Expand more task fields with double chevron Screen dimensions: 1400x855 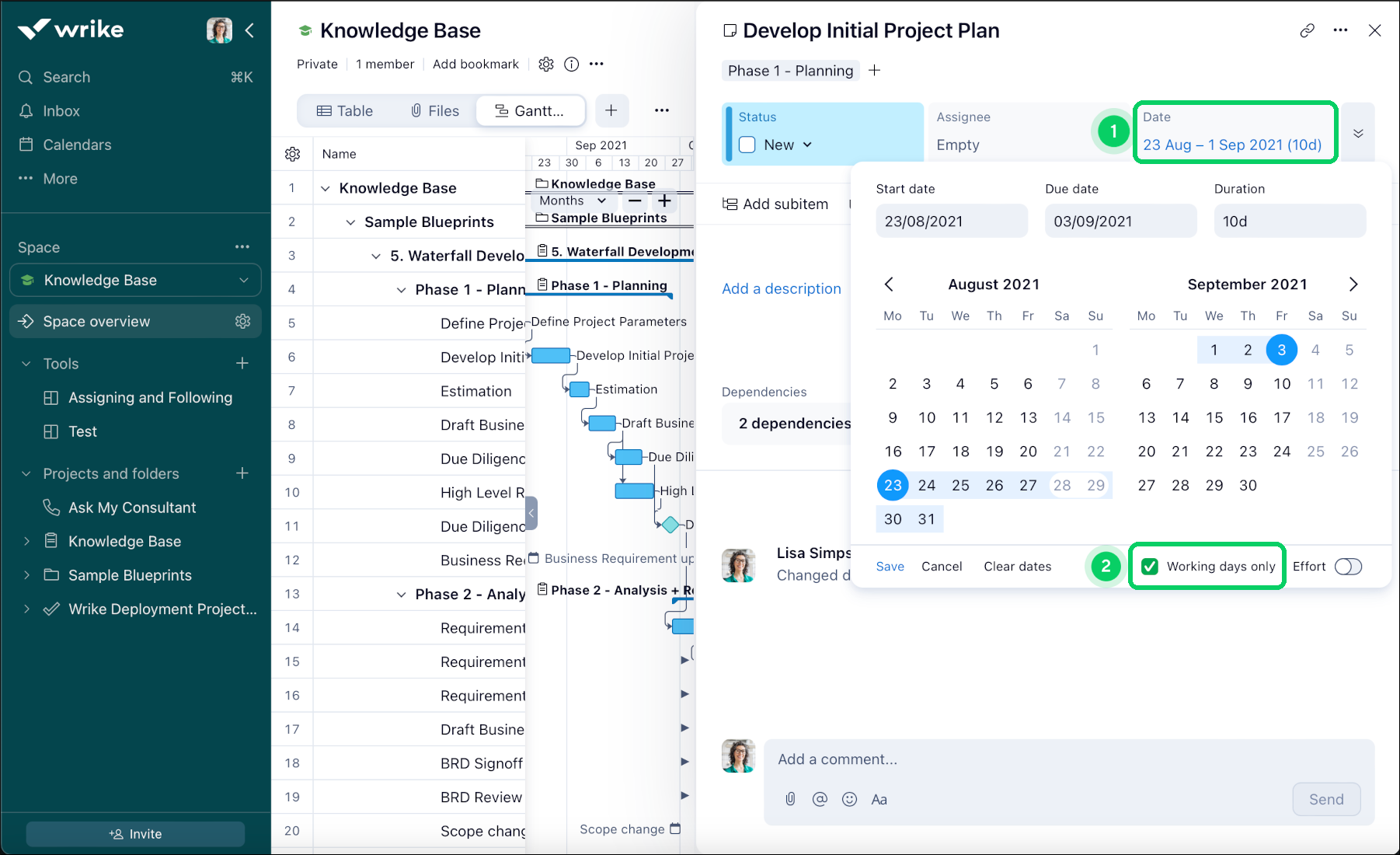[1358, 133]
